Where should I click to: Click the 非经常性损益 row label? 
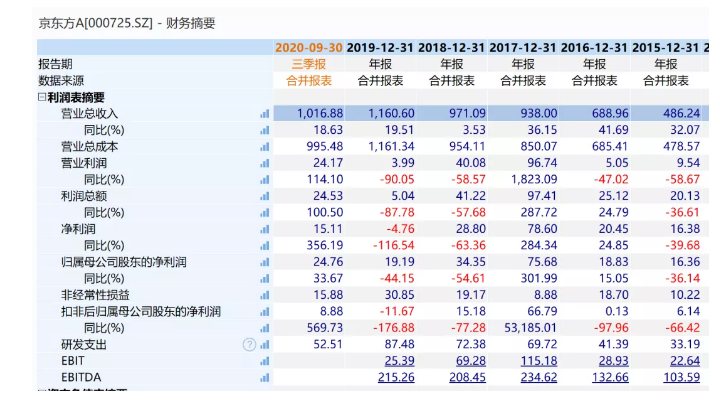95,295
